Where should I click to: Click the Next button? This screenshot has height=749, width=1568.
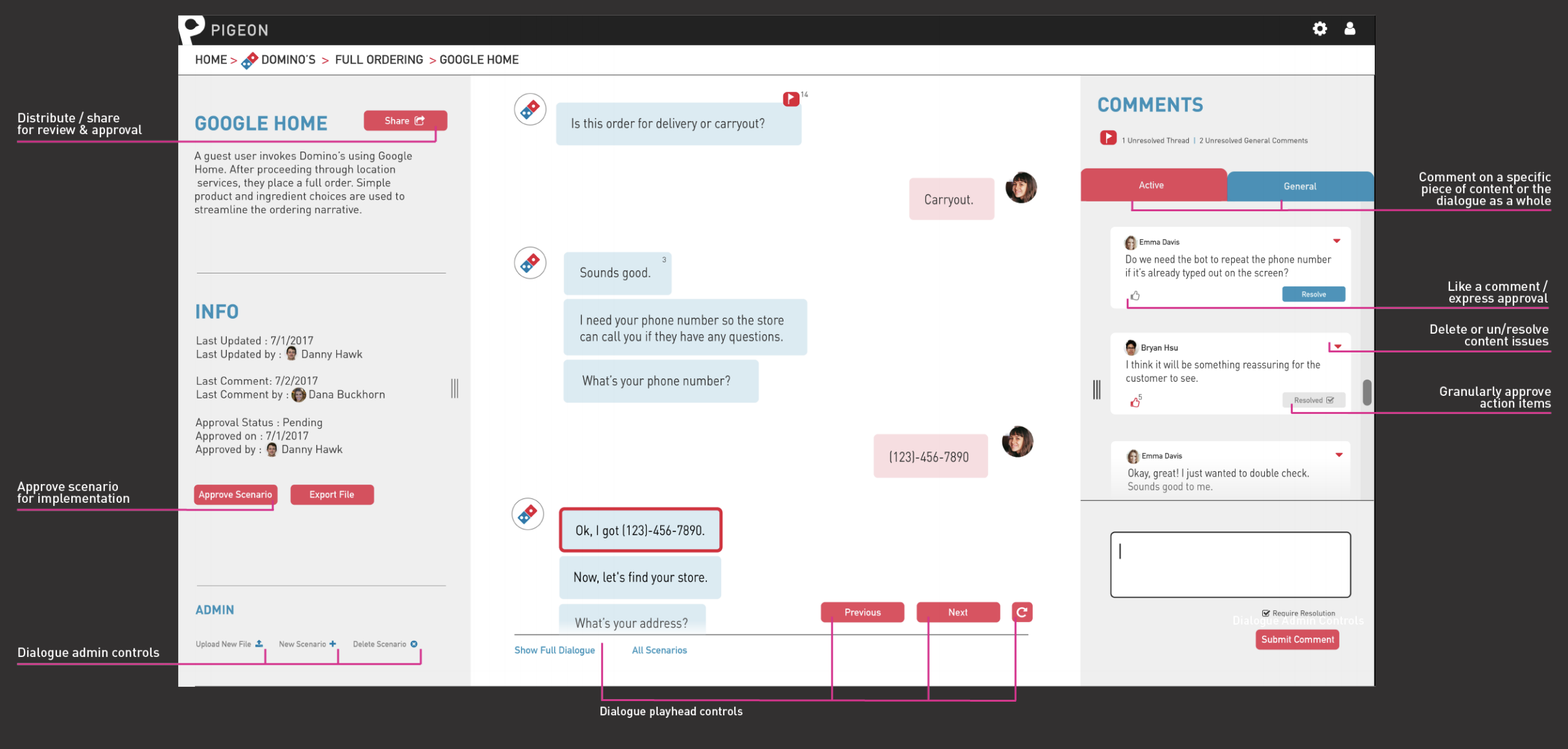[958, 612]
